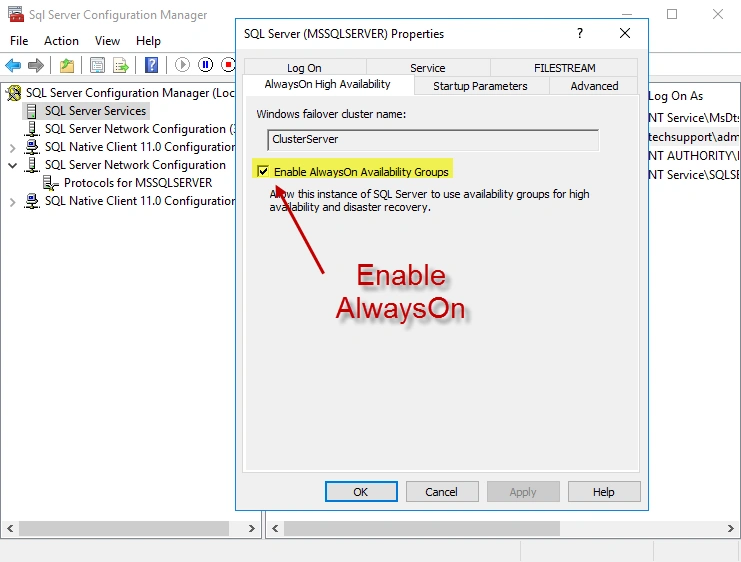Switch to the Advanced tab
Viewport: 741px width, 562px height.
point(594,86)
